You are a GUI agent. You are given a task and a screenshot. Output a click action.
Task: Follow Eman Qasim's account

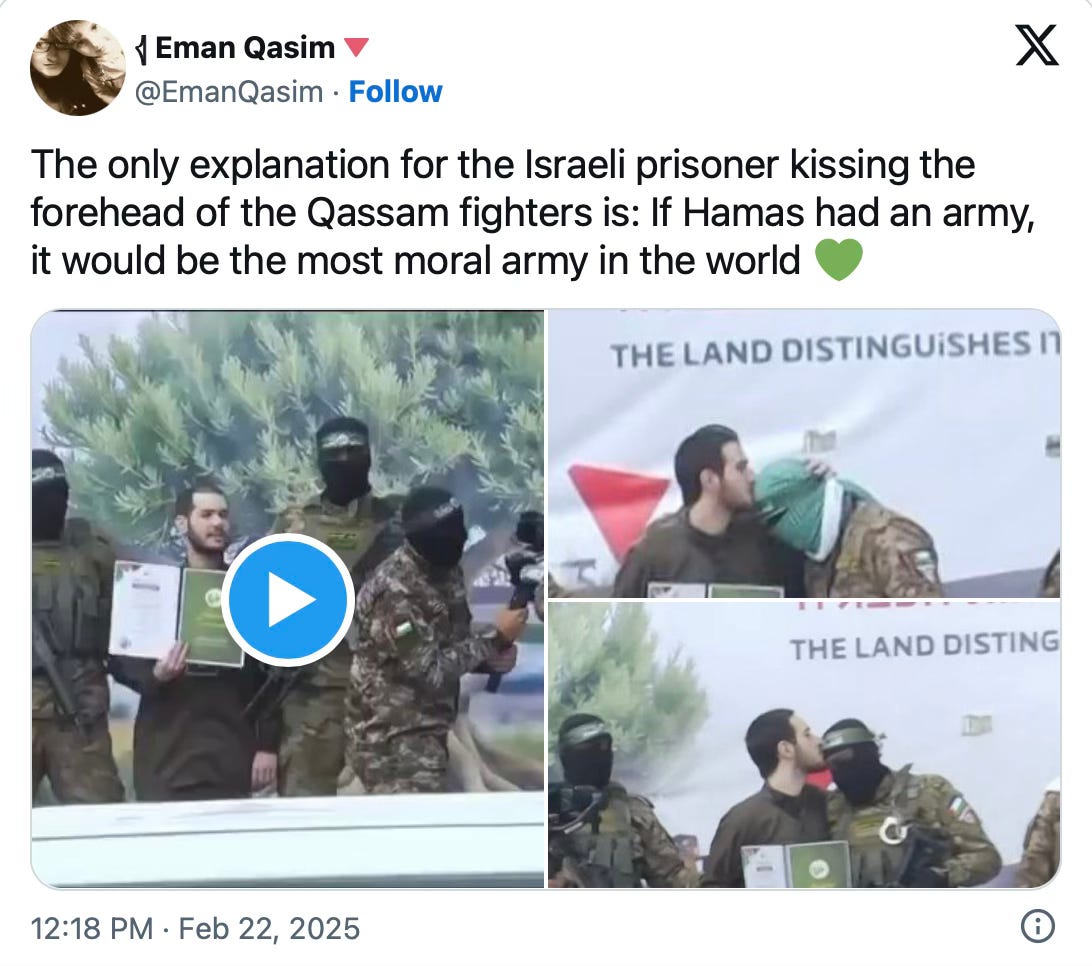tap(395, 92)
